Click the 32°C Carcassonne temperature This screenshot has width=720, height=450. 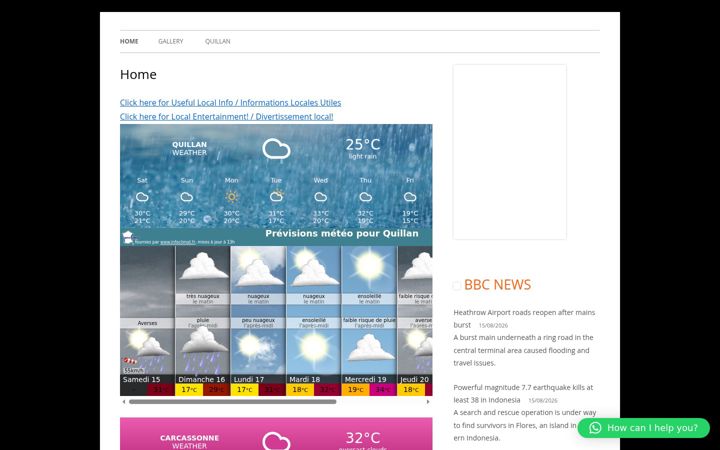363,438
